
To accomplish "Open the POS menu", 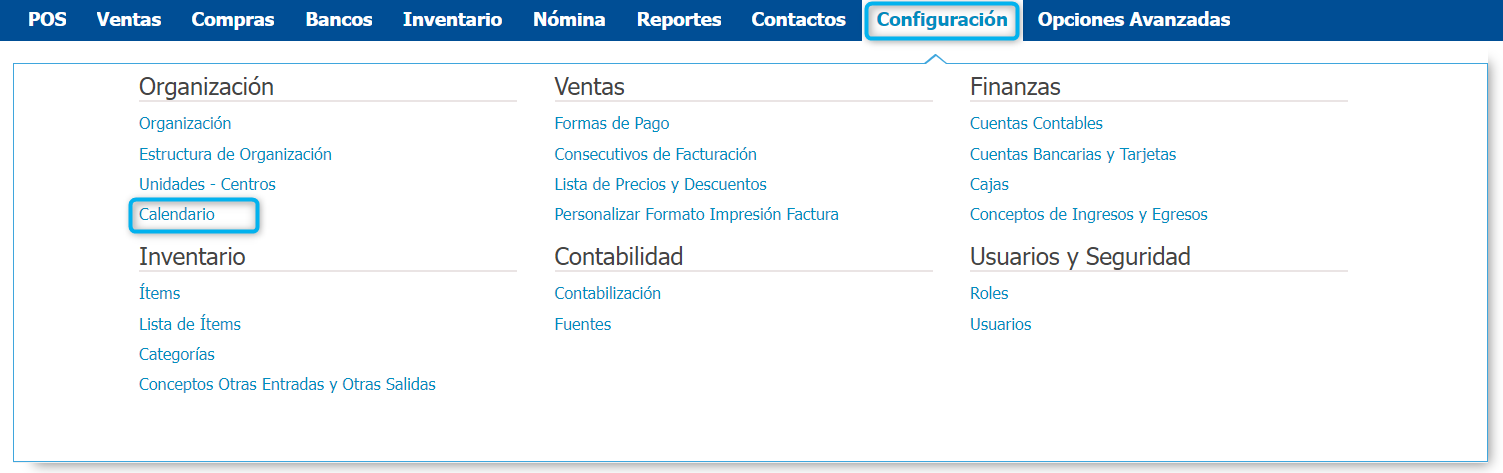I will tap(47, 20).
